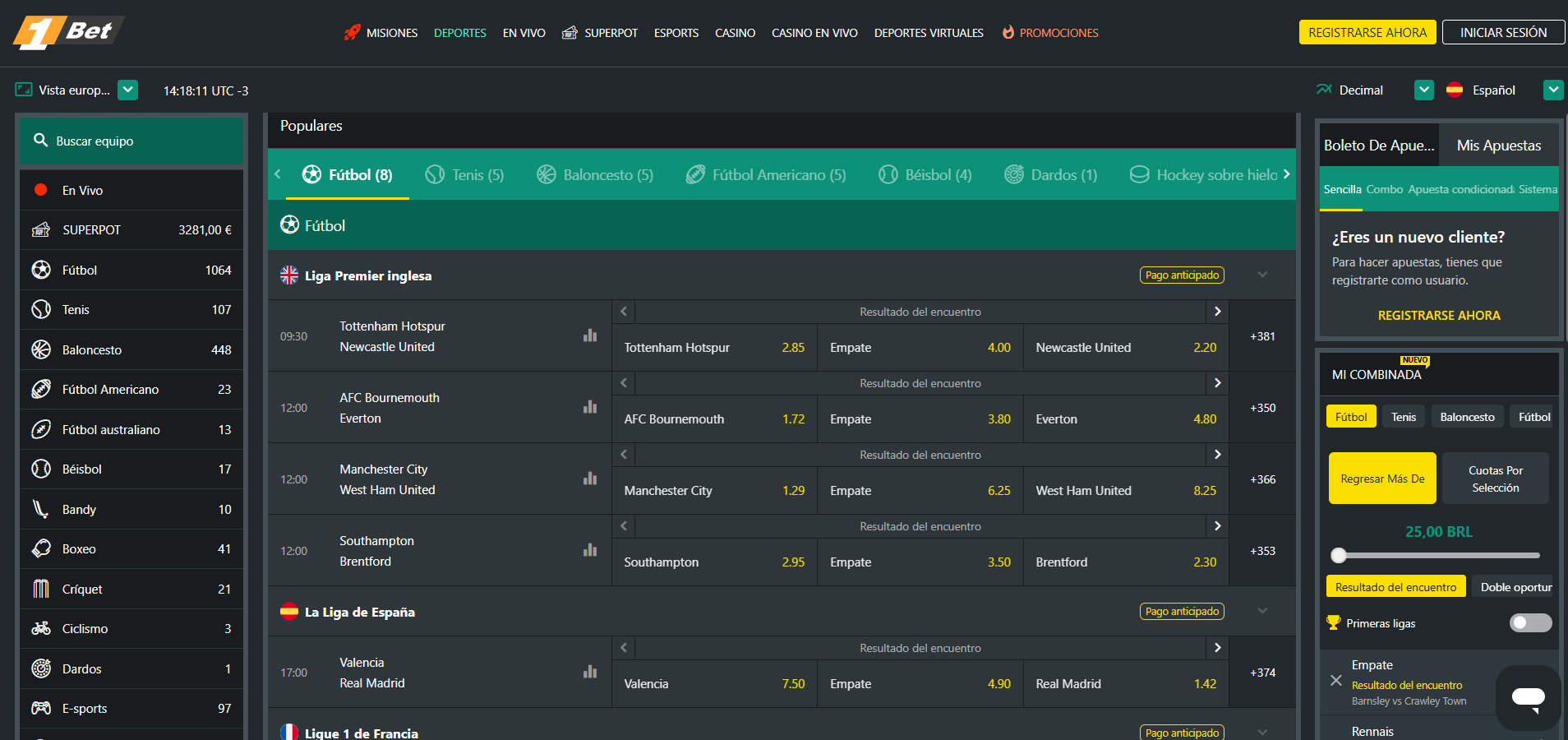The height and width of the screenshot is (740, 1568).
Task: Select the Tenis icon in sidebar
Action: pos(41,309)
